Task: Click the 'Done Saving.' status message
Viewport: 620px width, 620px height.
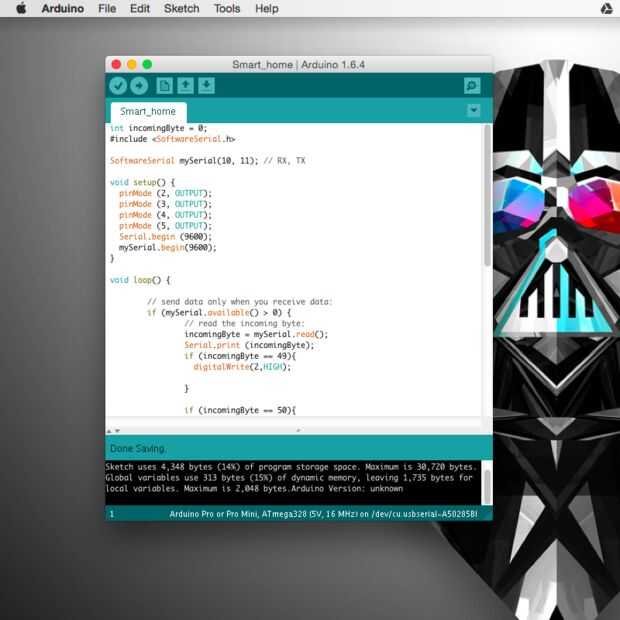Action: pyautogui.click(x=138, y=448)
